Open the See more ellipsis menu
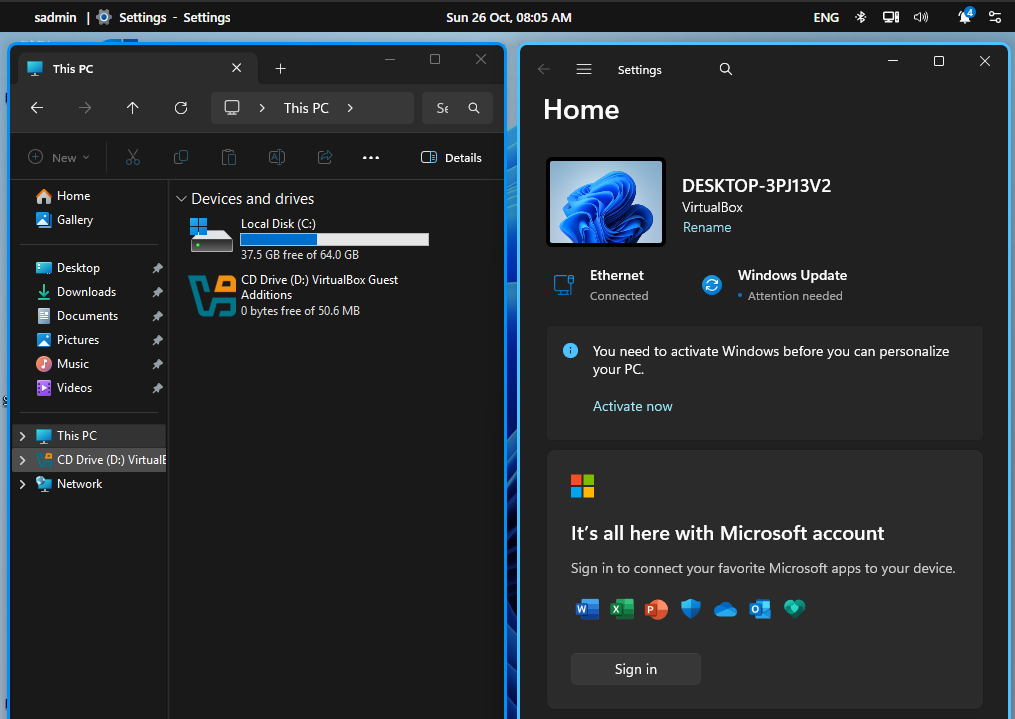Image resolution: width=1015 pixels, height=719 pixels. tap(371, 157)
